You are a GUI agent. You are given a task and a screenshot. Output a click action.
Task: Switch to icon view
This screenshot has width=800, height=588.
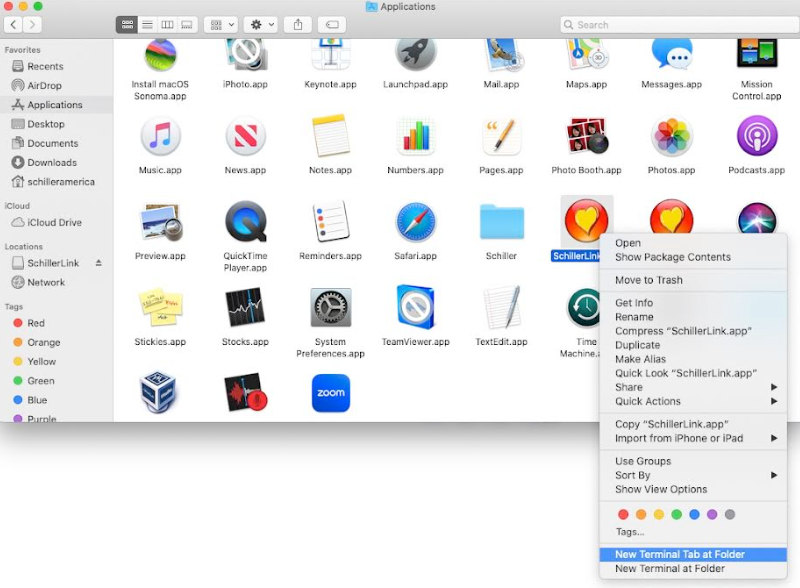(x=127, y=24)
